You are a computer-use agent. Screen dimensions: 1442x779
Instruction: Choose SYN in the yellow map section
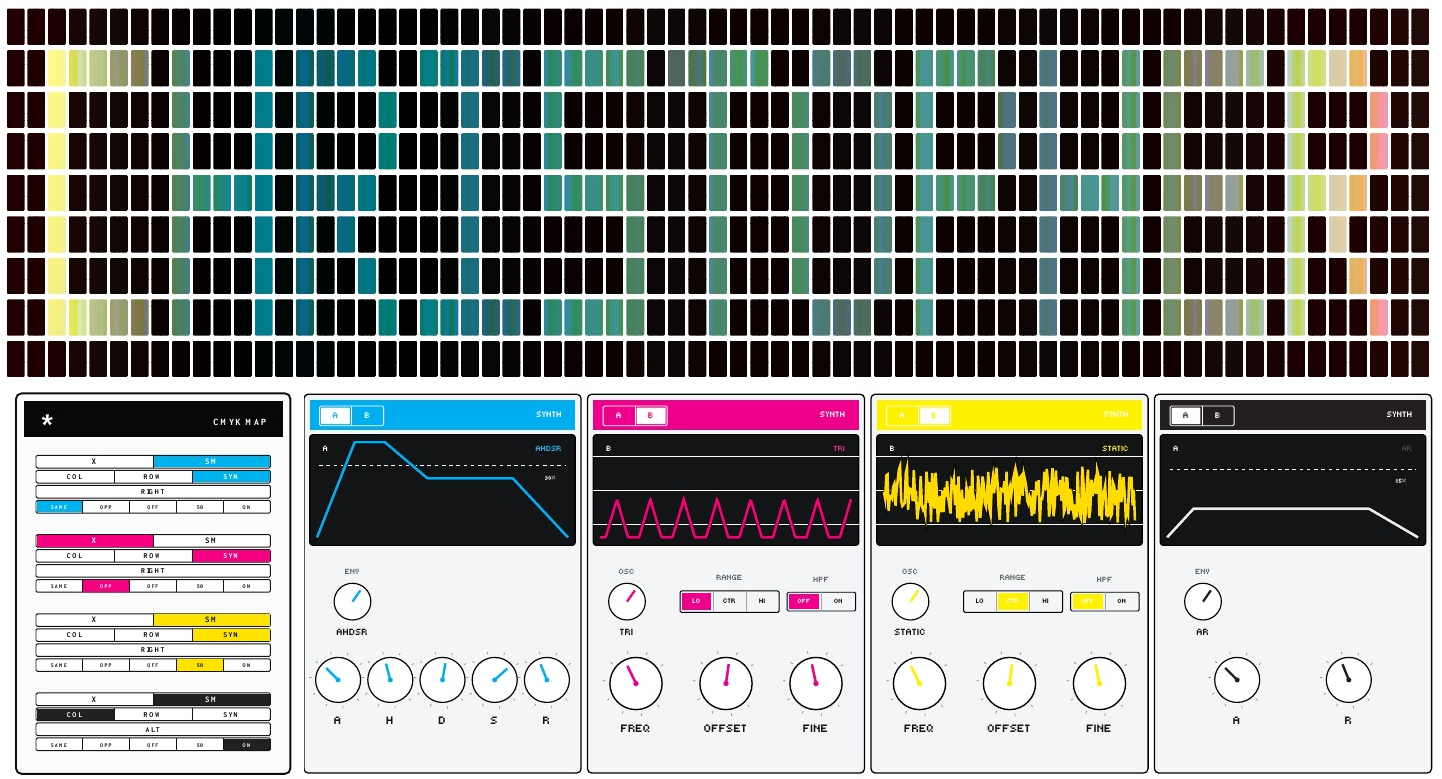(231, 635)
